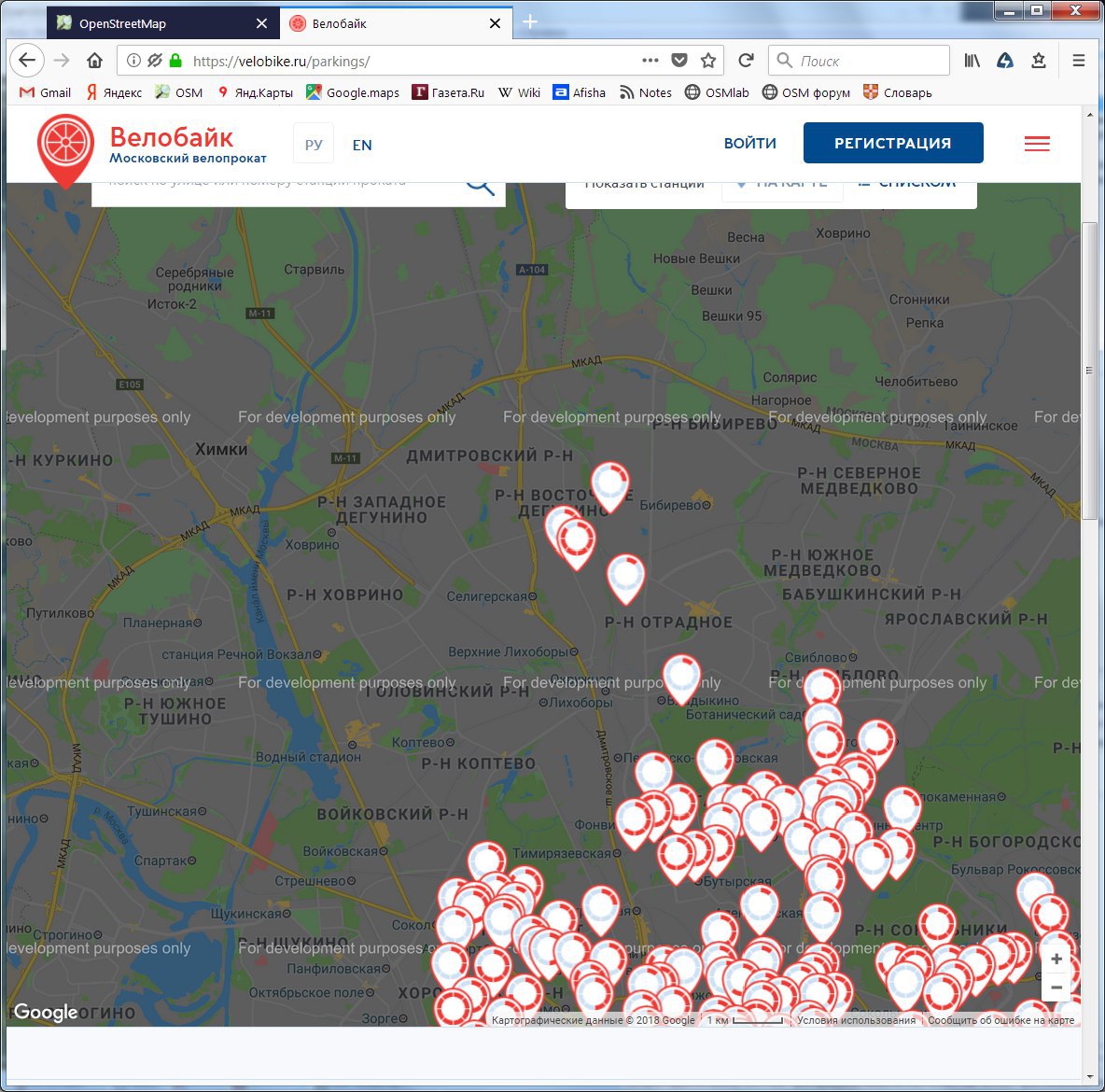Viewport: 1105px width, 1092px height.
Task: Open Notes feed bookmark
Action: click(x=646, y=92)
